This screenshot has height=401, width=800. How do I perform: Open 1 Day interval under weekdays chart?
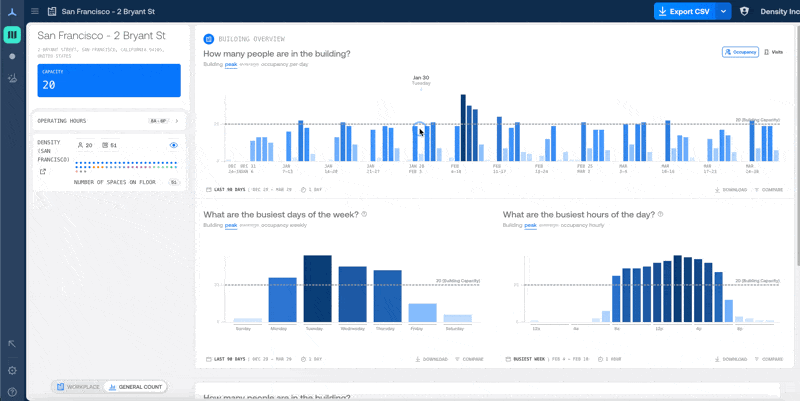(x=311, y=359)
